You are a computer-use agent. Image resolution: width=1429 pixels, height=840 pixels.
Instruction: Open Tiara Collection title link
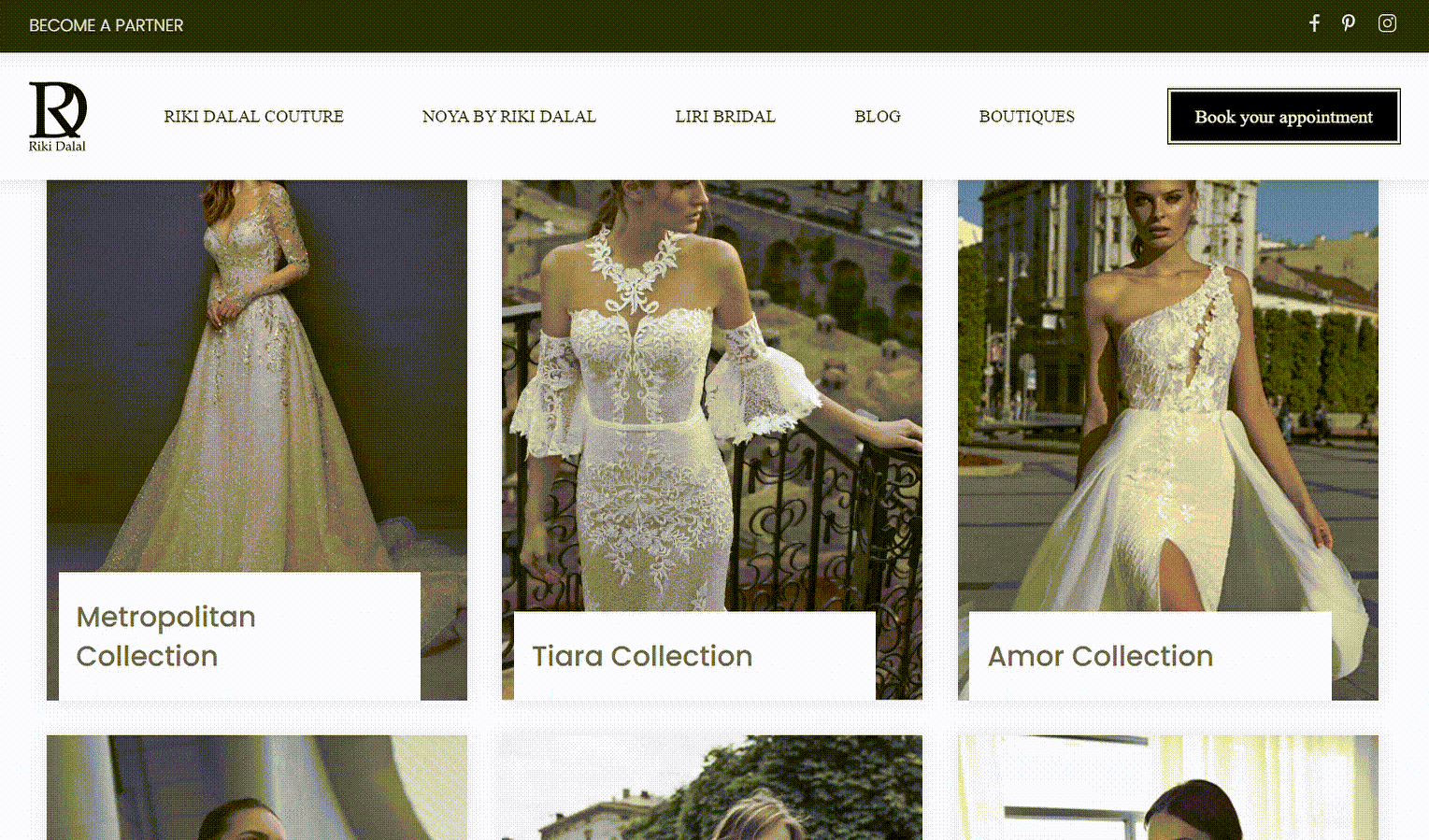(x=642, y=656)
